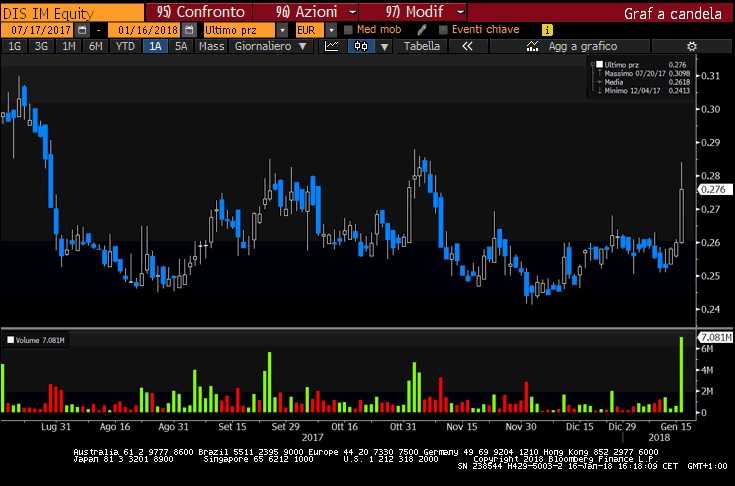
Task: Select the candlestick chart type icon
Action: pos(361,46)
